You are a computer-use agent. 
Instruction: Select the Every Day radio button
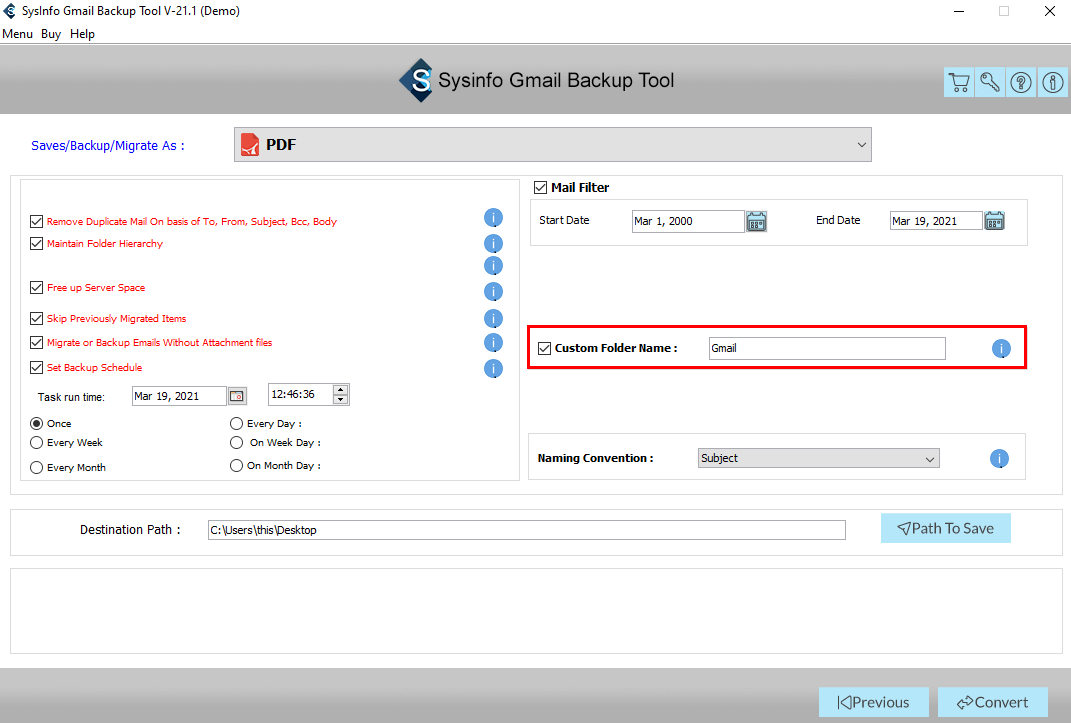pyautogui.click(x=236, y=423)
